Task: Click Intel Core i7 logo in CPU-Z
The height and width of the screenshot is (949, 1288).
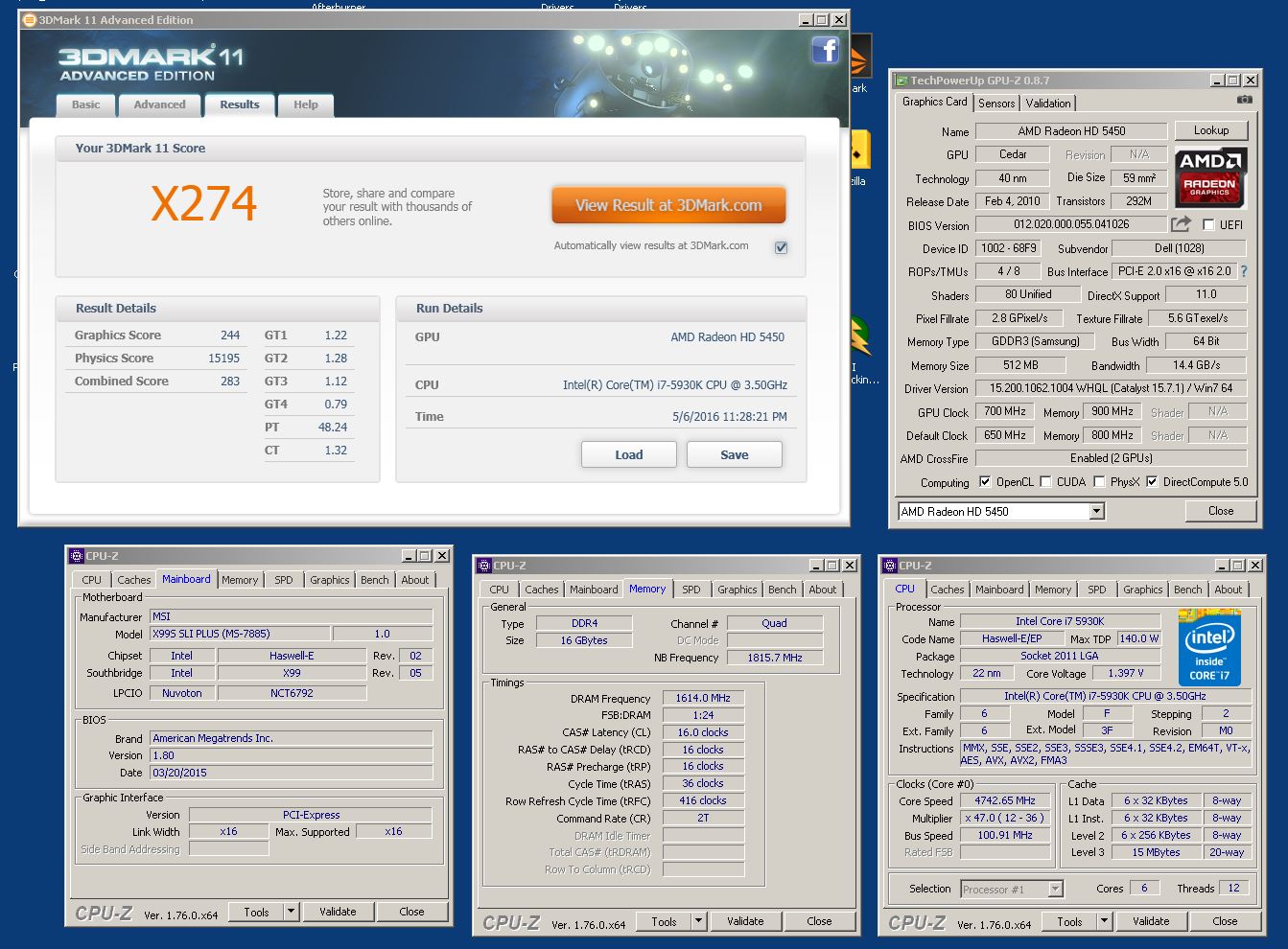Action: click(x=1209, y=647)
